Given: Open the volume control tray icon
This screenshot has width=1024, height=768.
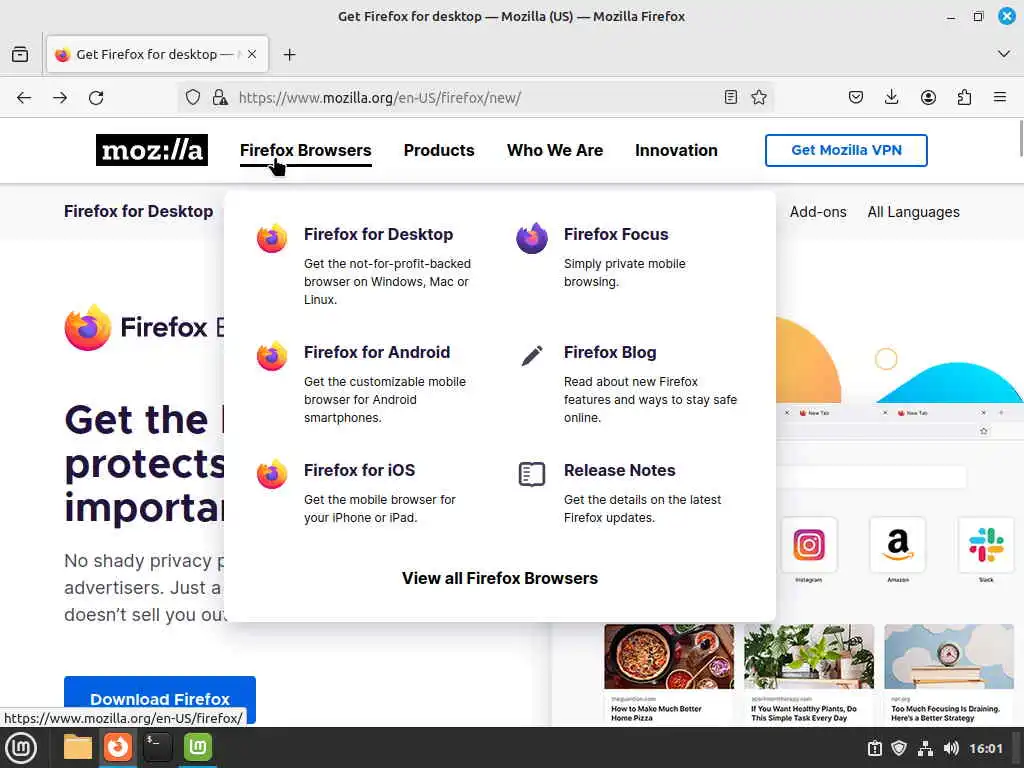Looking at the screenshot, I should [x=951, y=748].
